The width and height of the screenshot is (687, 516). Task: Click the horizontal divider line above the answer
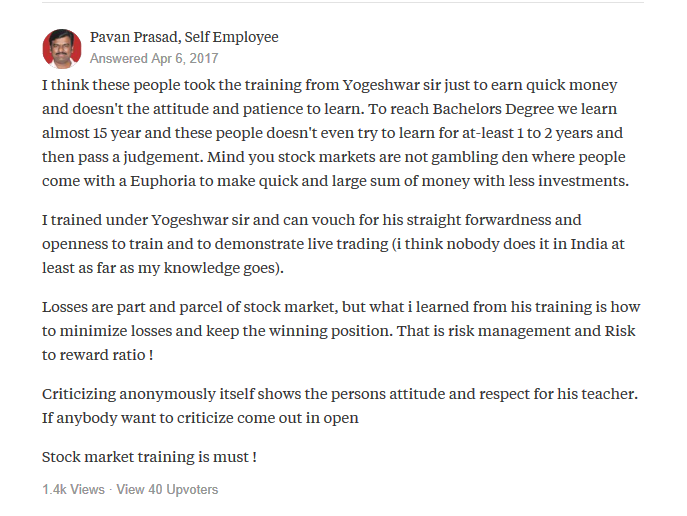click(343, 2)
